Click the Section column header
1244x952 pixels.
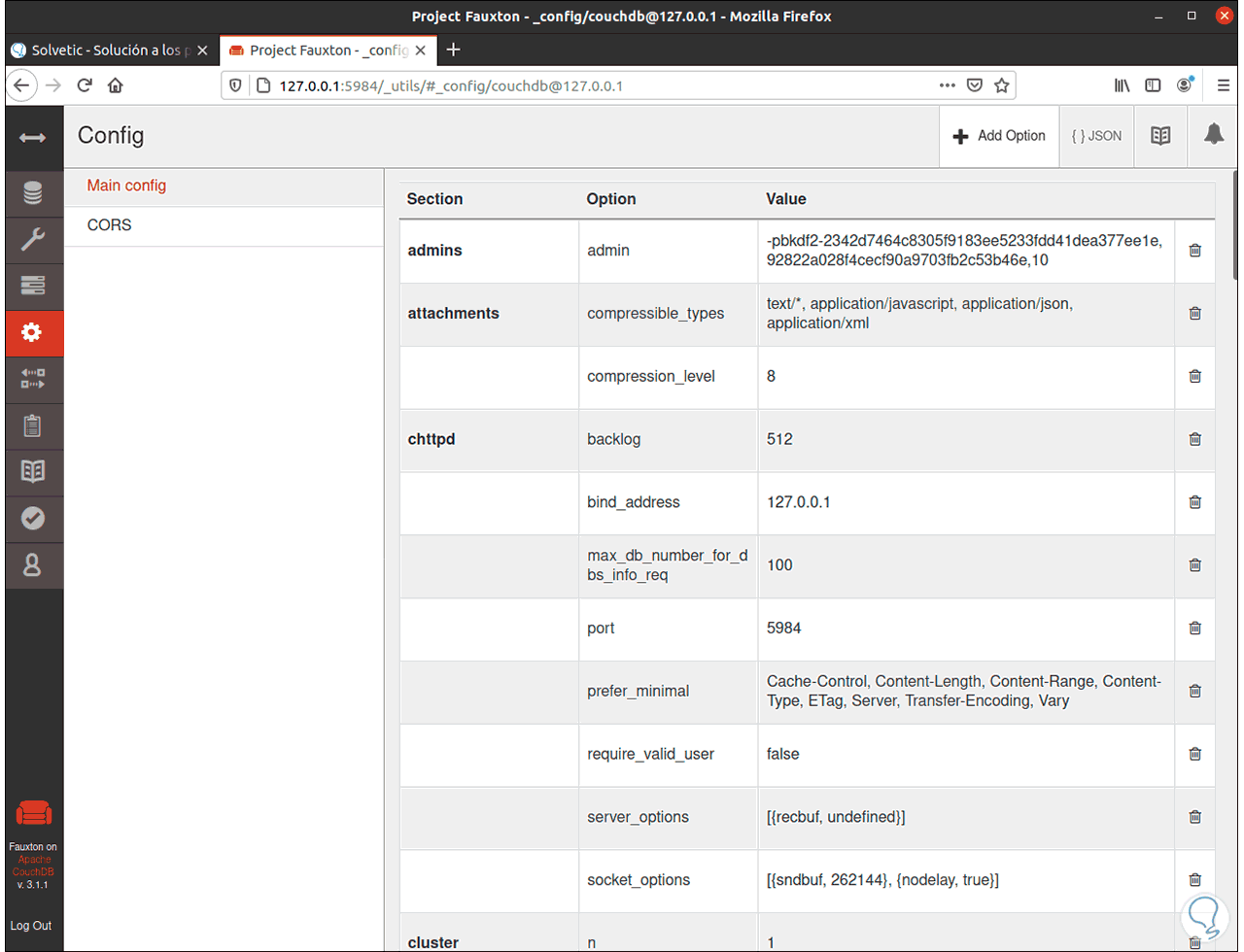[434, 199]
